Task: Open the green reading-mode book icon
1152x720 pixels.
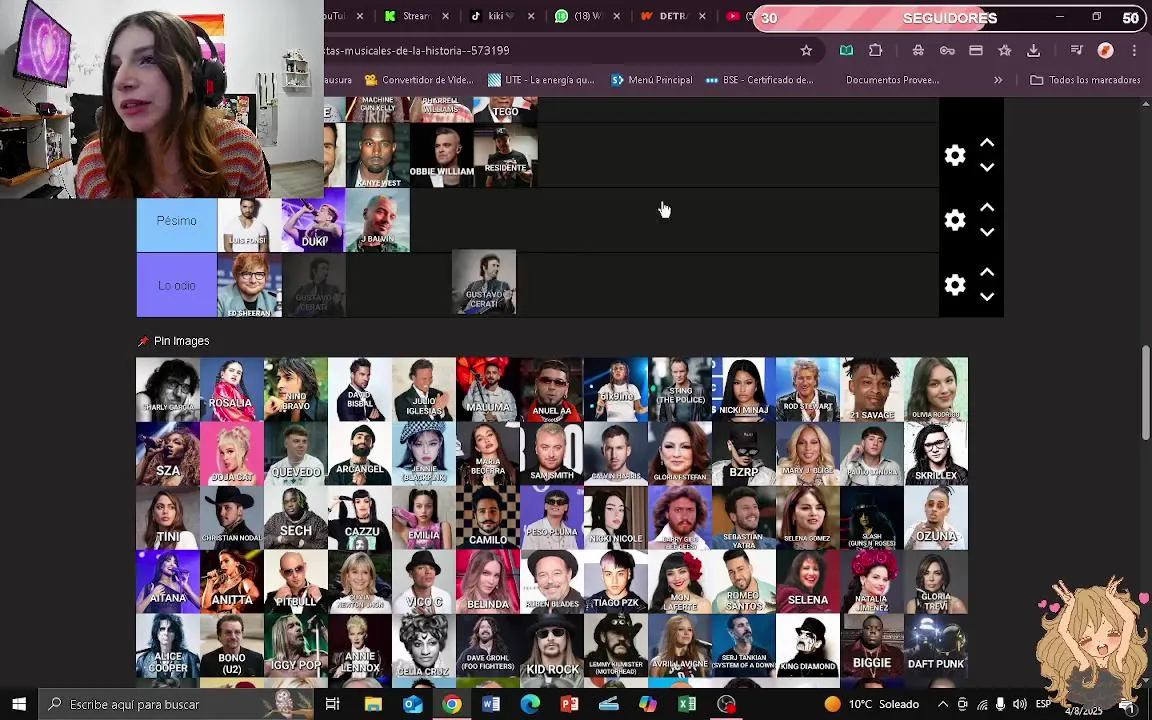Action: pos(846,51)
